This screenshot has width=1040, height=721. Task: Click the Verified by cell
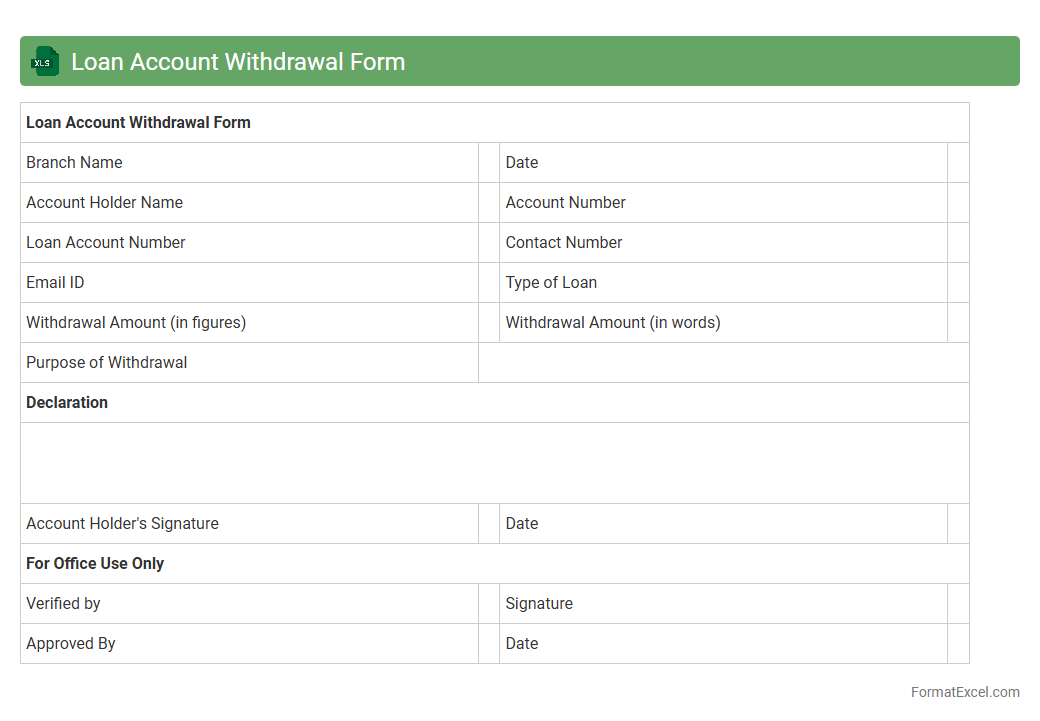pos(249,604)
